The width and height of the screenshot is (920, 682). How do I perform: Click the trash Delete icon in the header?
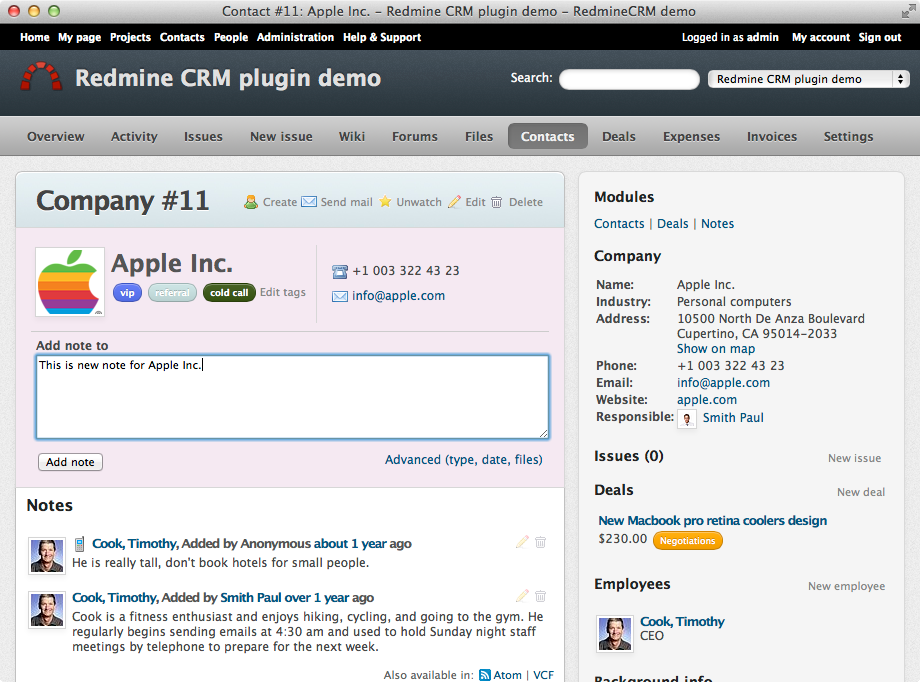click(496, 202)
